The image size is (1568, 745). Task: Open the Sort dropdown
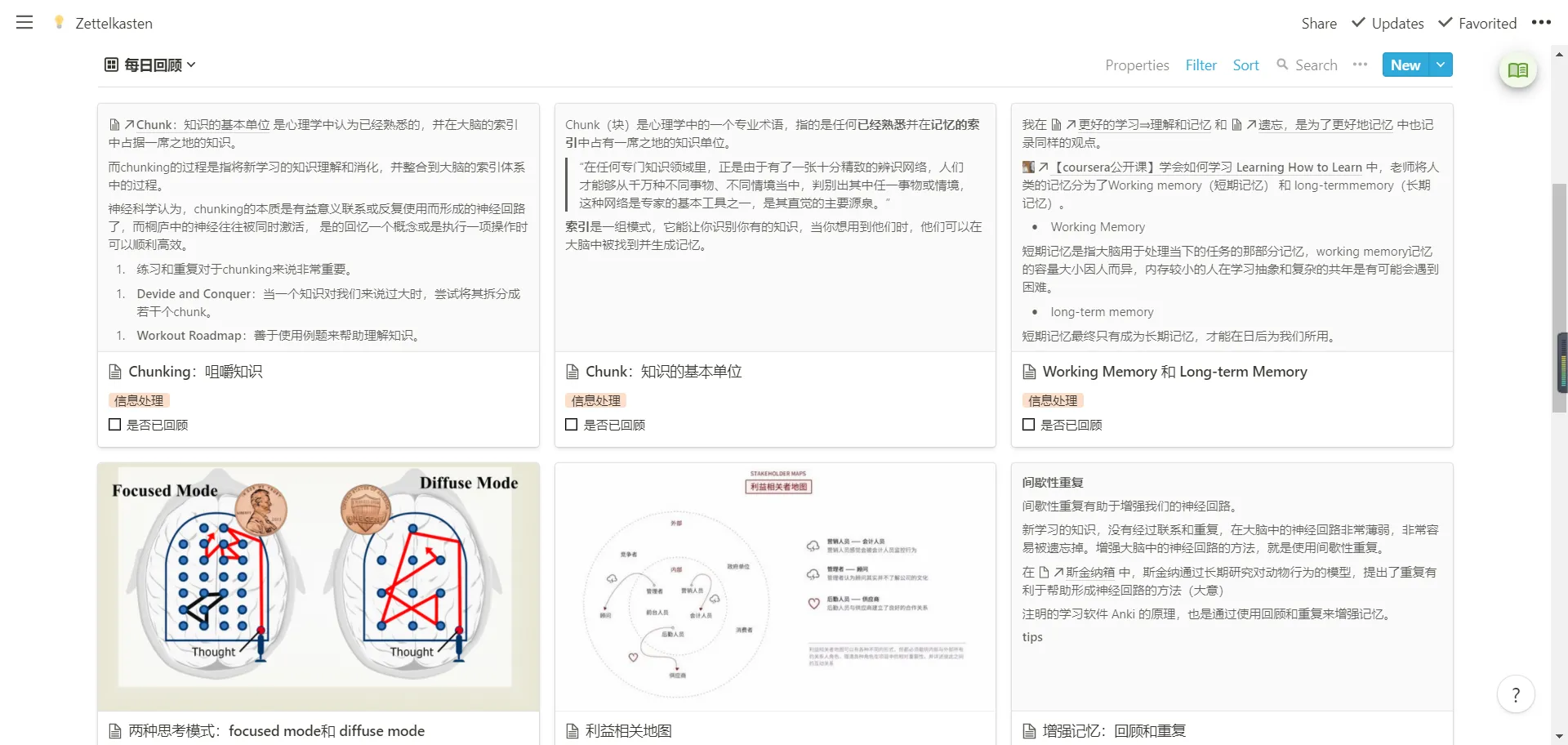[1245, 65]
